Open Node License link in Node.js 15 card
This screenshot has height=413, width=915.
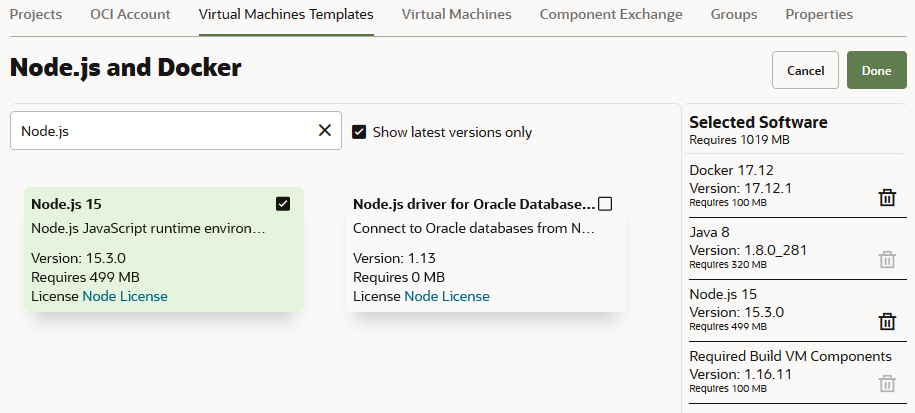125,296
